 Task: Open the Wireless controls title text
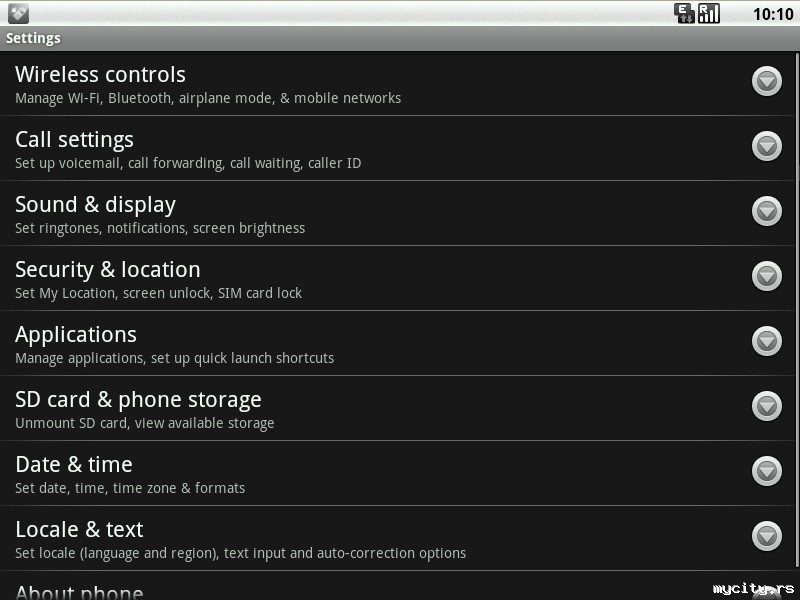(x=100, y=75)
